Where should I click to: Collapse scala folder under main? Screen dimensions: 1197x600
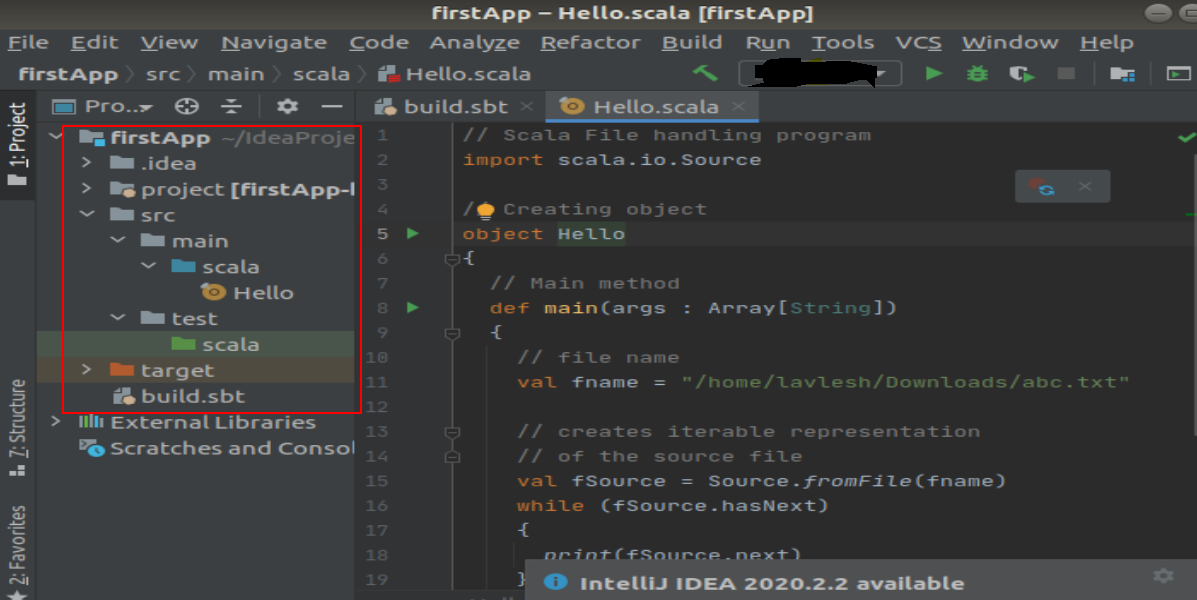coord(148,266)
